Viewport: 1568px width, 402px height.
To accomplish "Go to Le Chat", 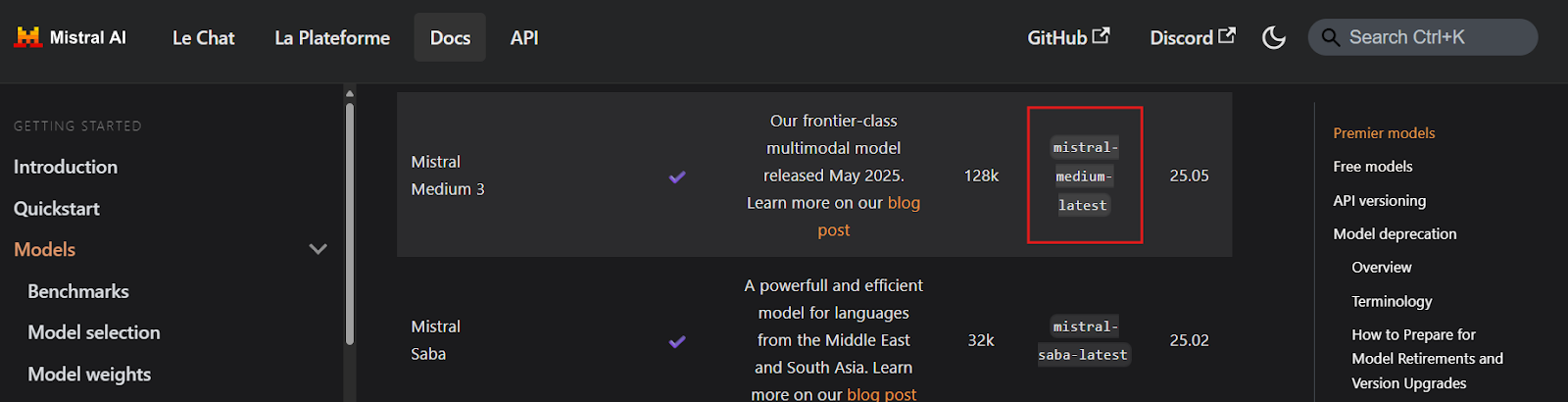I will click(204, 37).
